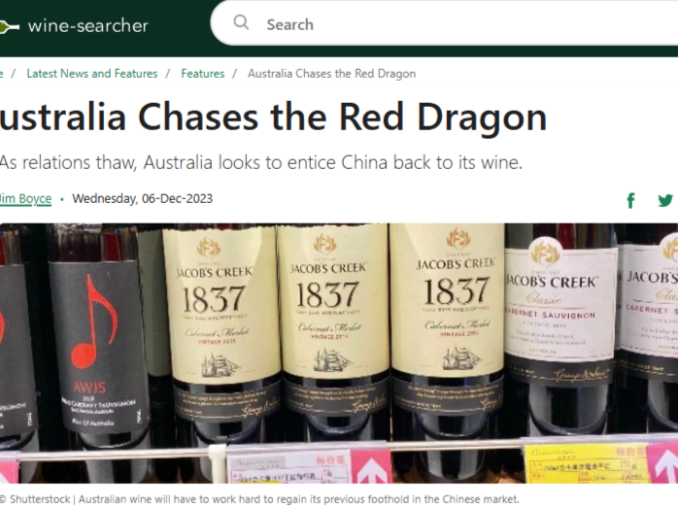Click the publication date Wednesday, 06-Dec-2023

pos(143,198)
